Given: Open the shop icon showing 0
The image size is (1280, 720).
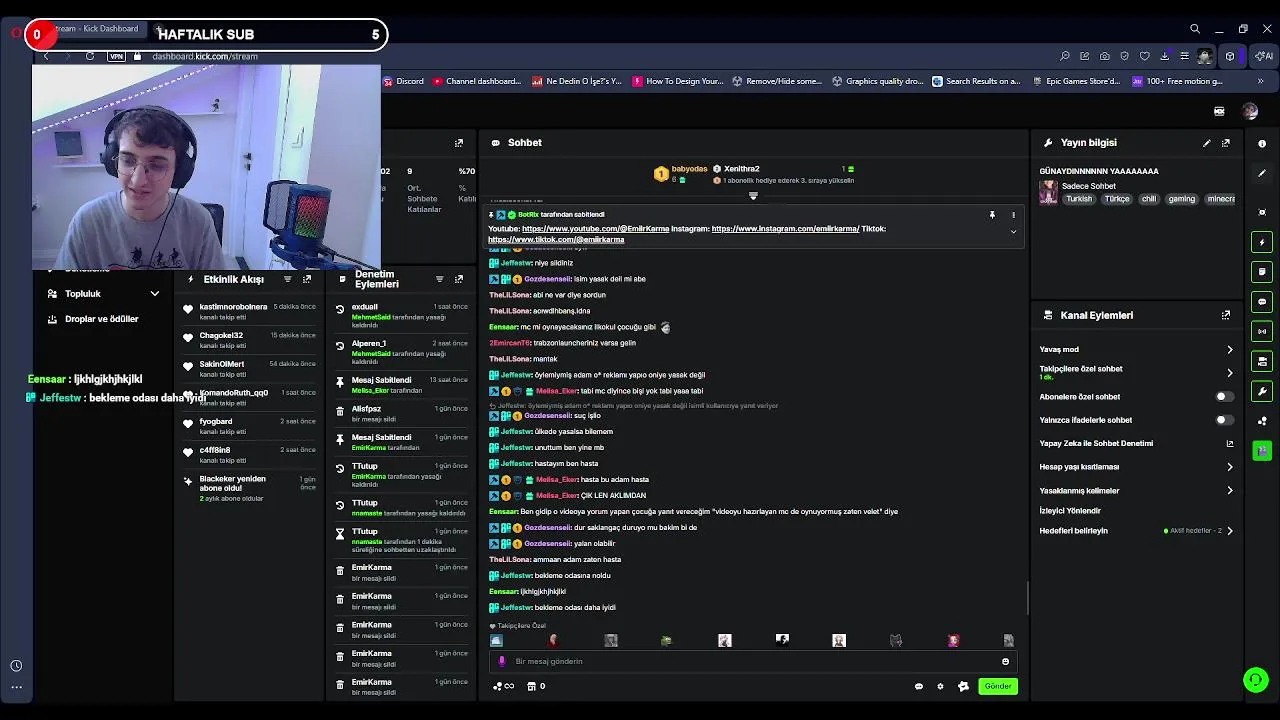Looking at the screenshot, I should [x=537, y=686].
